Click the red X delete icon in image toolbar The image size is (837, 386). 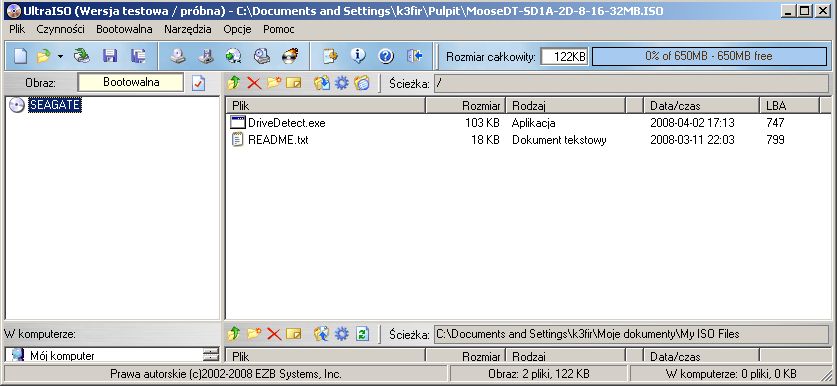[x=254, y=83]
